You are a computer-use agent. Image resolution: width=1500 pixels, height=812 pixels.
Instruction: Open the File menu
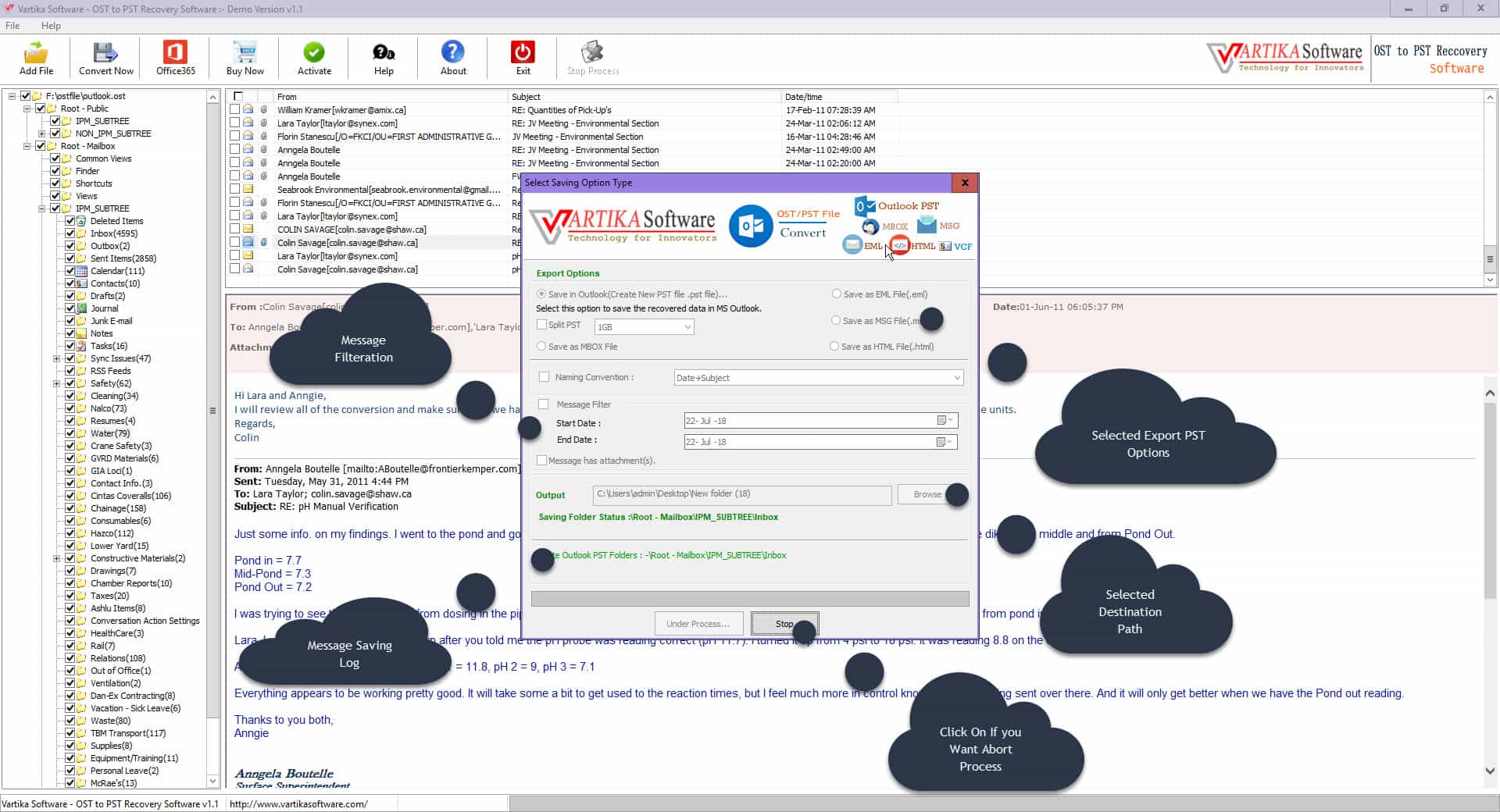click(x=12, y=26)
